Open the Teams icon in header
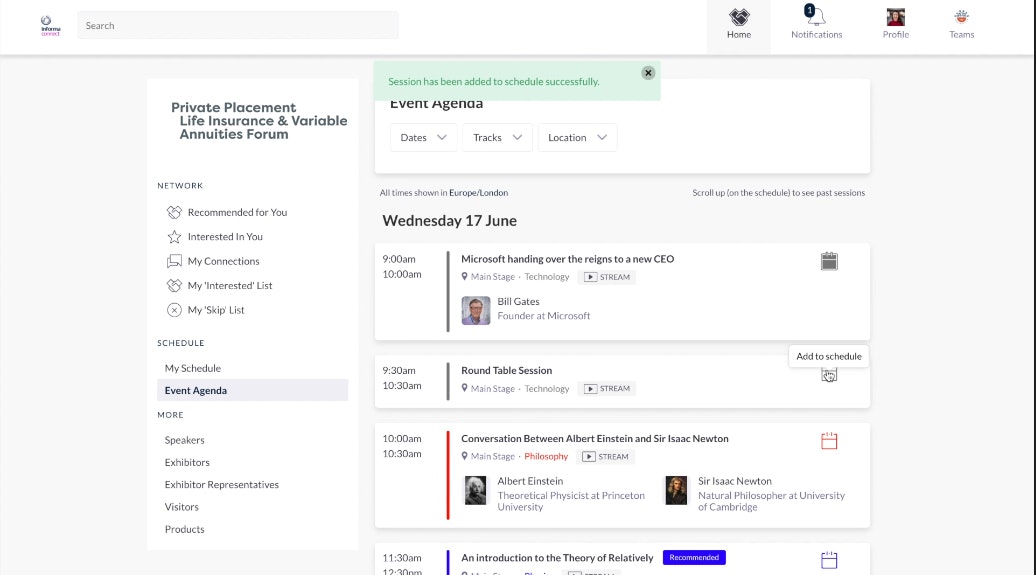The image size is (1036, 575). (x=961, y=17)
